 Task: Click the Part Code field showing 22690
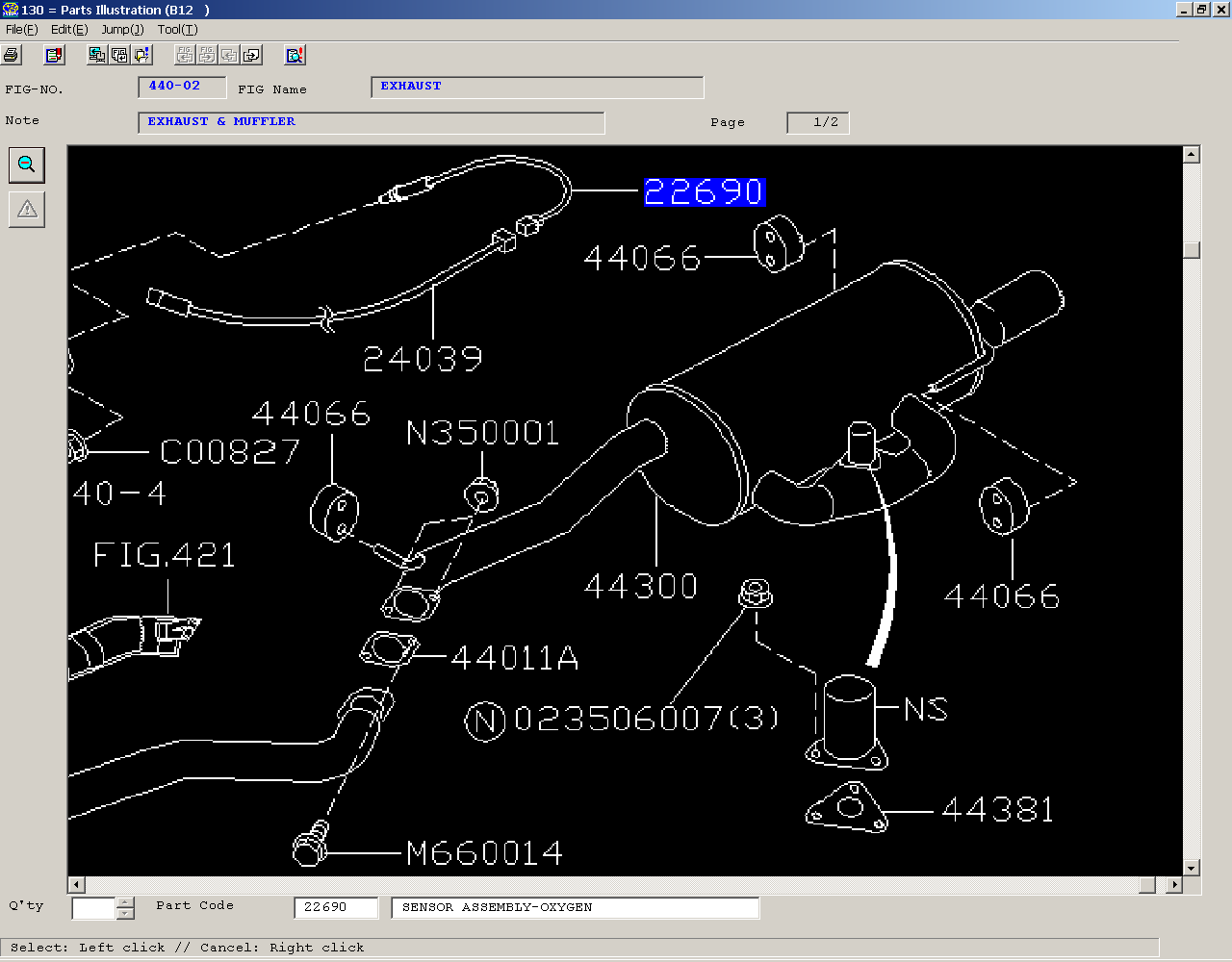(335, 907)
